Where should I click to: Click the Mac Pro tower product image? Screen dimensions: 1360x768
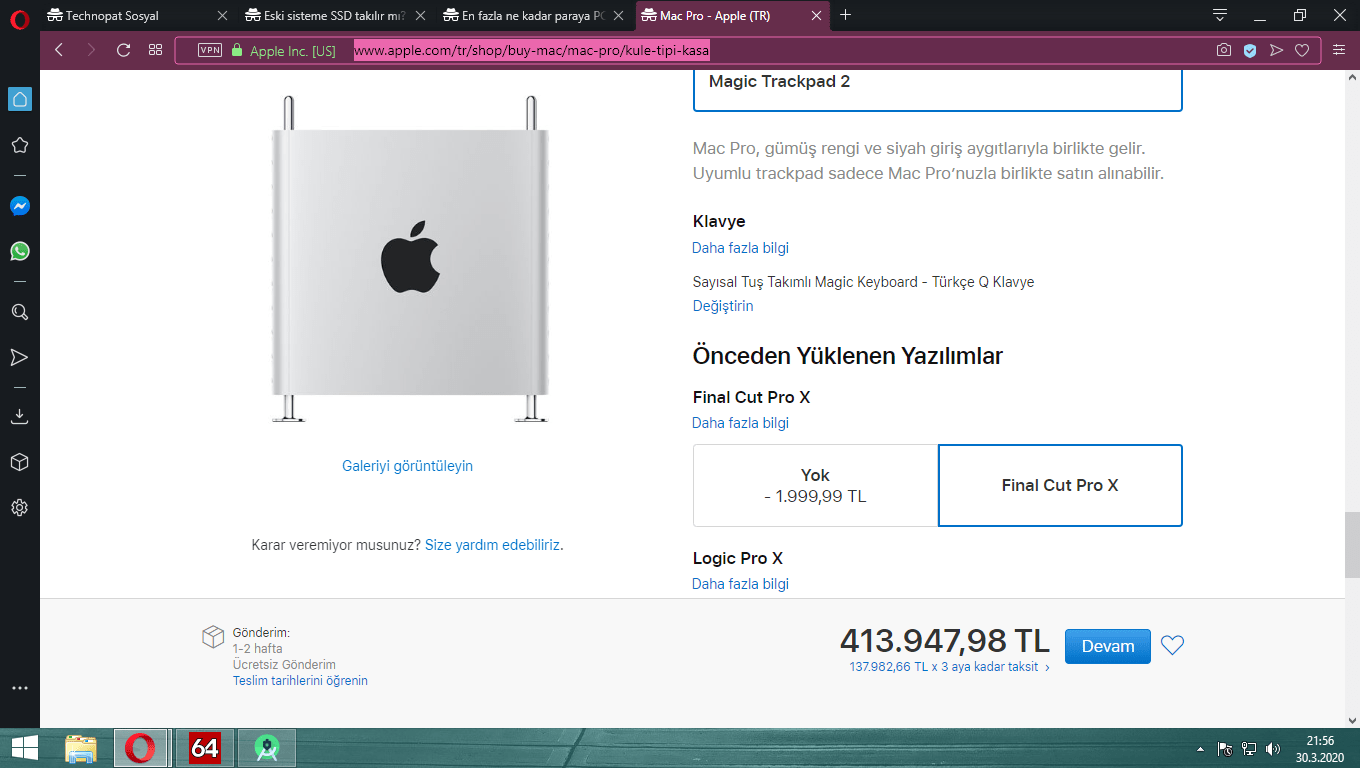(410, 260)
